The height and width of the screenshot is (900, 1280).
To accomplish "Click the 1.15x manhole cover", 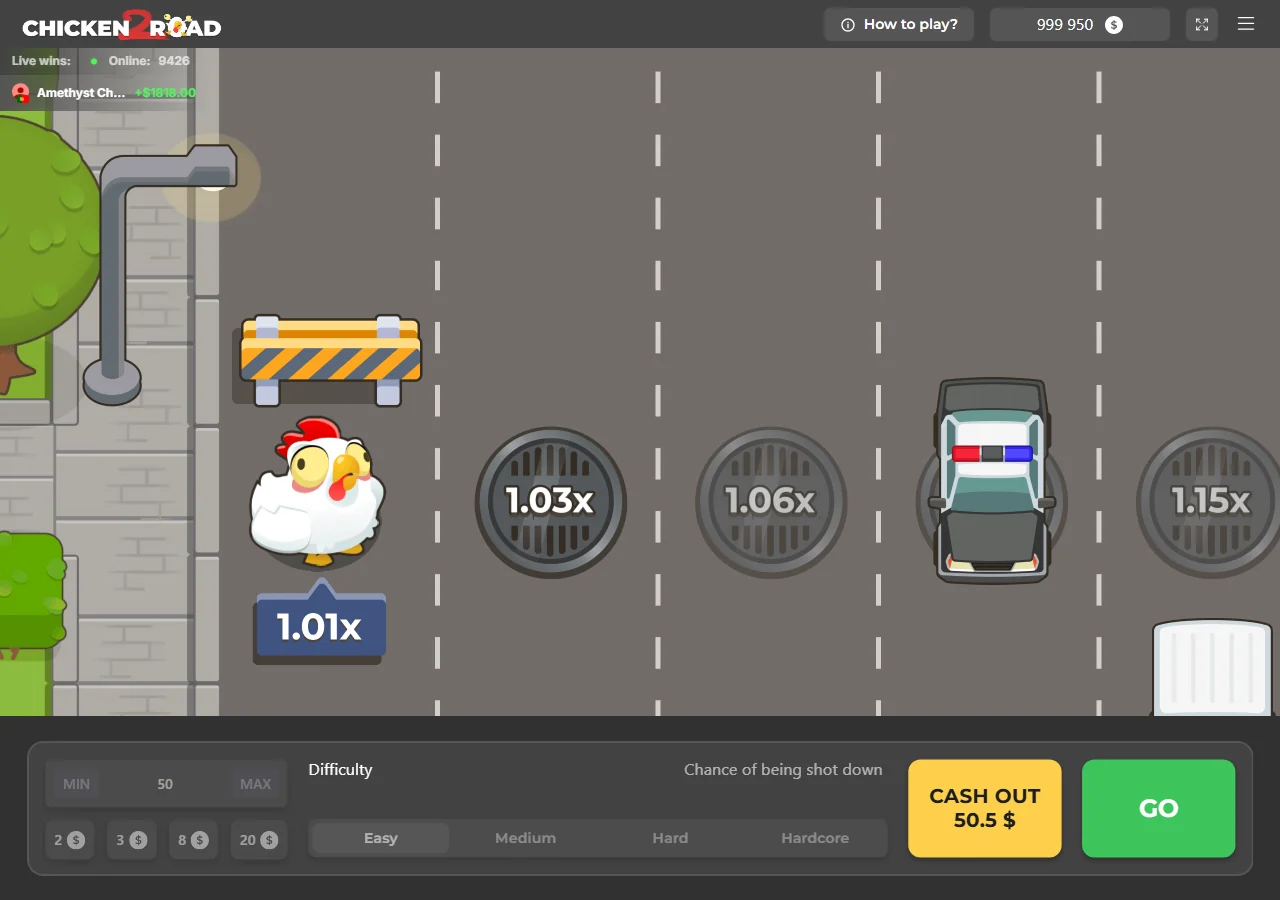I will (x=1209, y=502).
